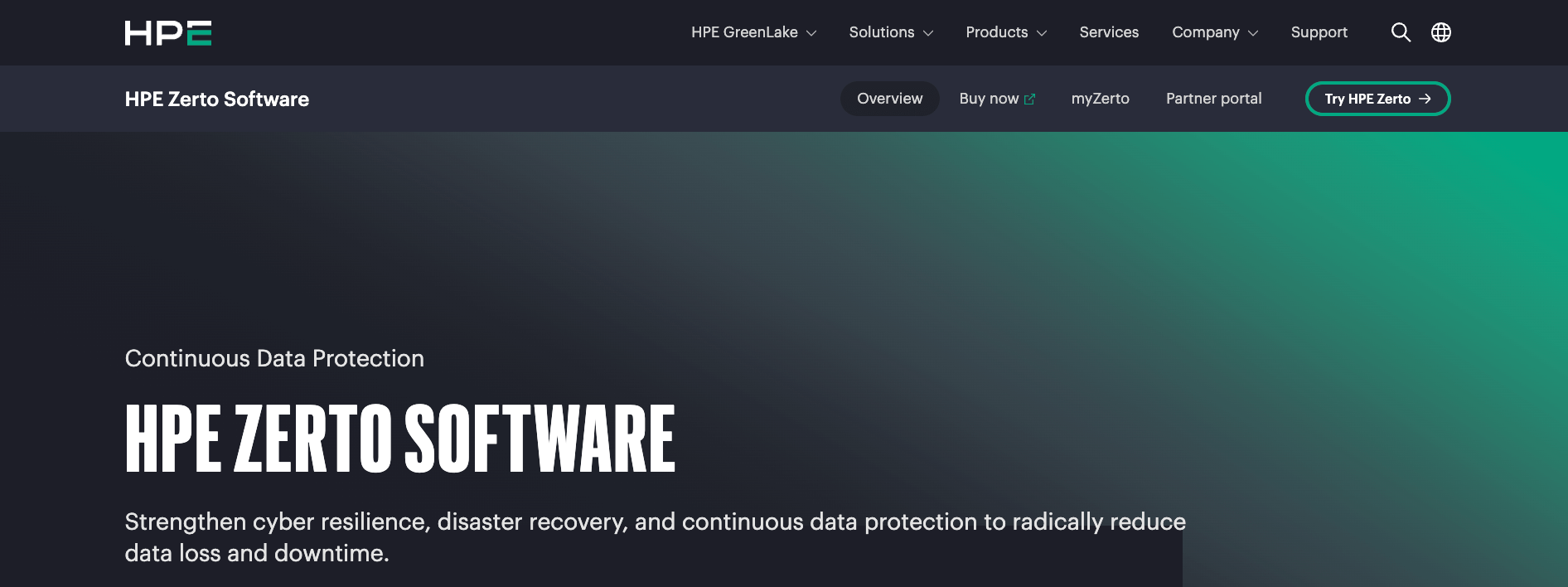Open the Support menu item
Viewport: 1568px width, 587px height.
[1319, 32]
